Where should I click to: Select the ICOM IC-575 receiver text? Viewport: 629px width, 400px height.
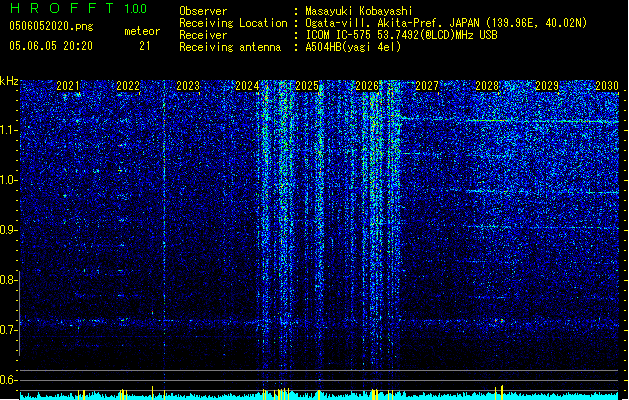coord(401,35)
